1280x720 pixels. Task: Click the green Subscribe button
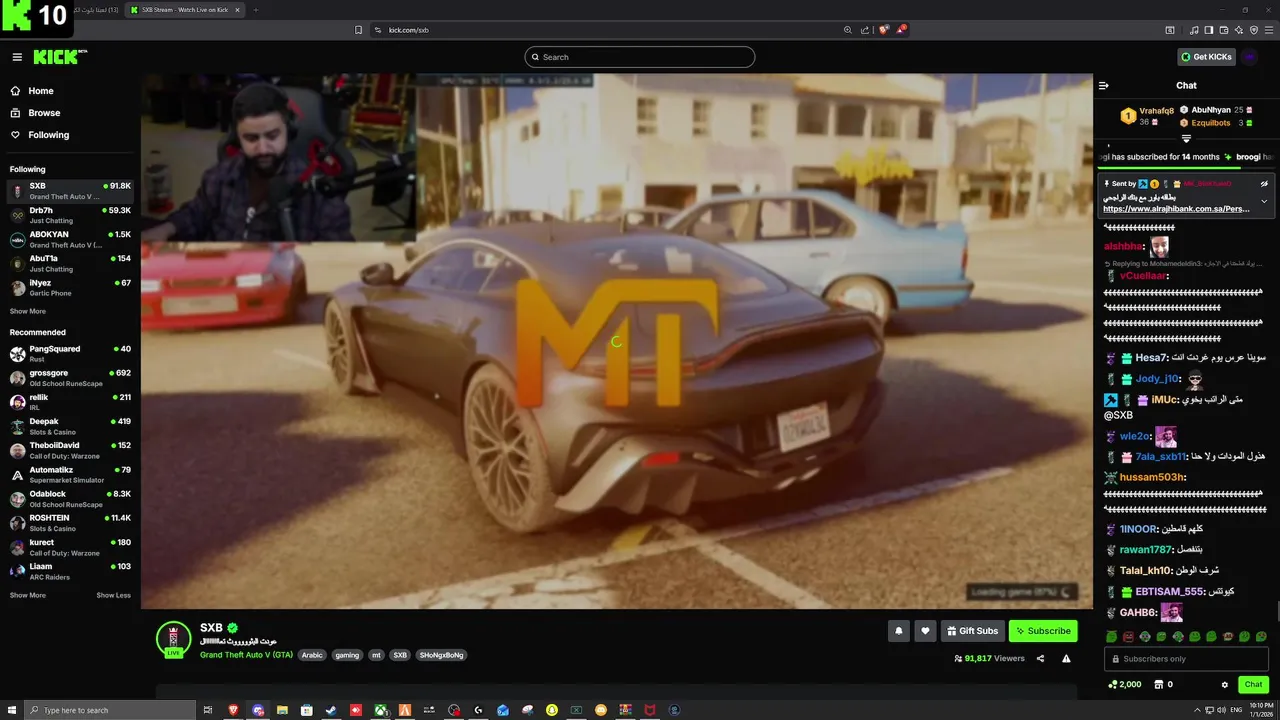click(x=1043, y=631)
